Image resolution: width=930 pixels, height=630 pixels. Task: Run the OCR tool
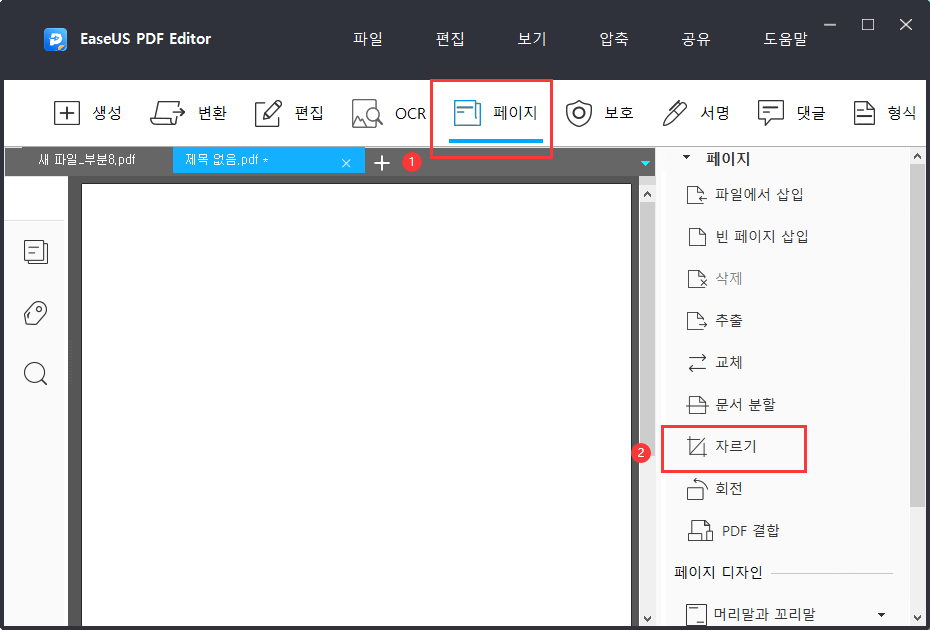tap(390, 113)
